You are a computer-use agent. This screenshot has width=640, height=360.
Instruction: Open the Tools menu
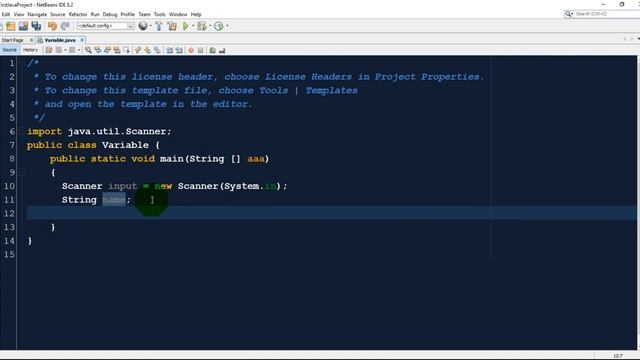click(x=160, y=14)
